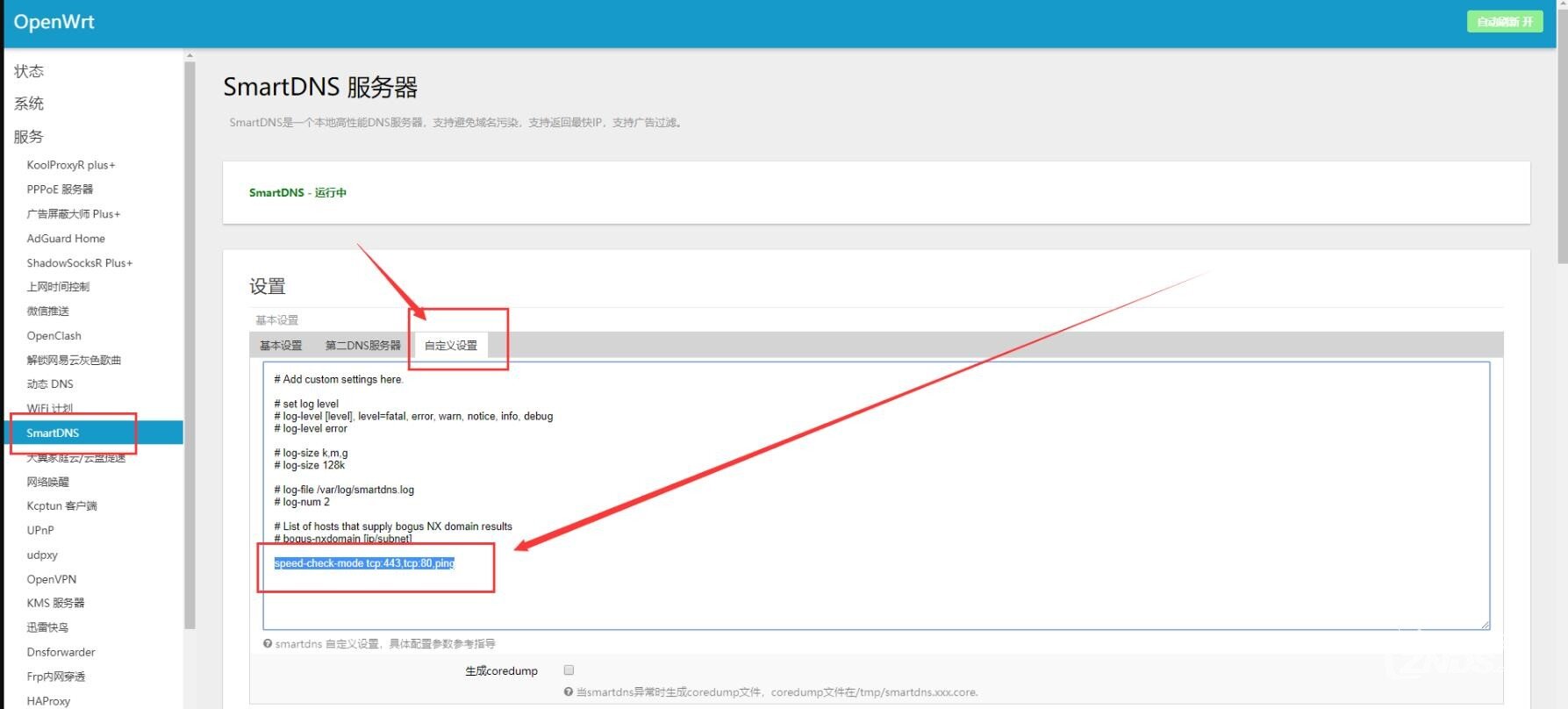Open udpxy sidebar entry
The image size is (1568, 709).
(x=42, y=555)
